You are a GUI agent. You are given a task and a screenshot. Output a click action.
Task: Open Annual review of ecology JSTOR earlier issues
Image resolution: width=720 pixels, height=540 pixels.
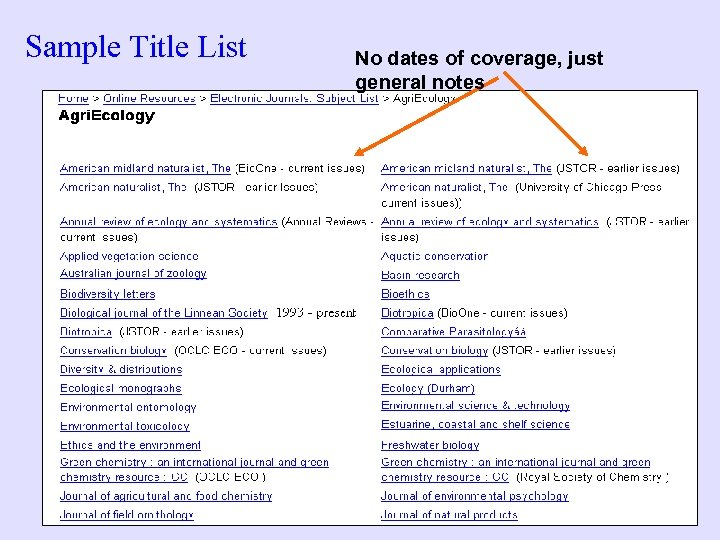(x=490, y=222)
